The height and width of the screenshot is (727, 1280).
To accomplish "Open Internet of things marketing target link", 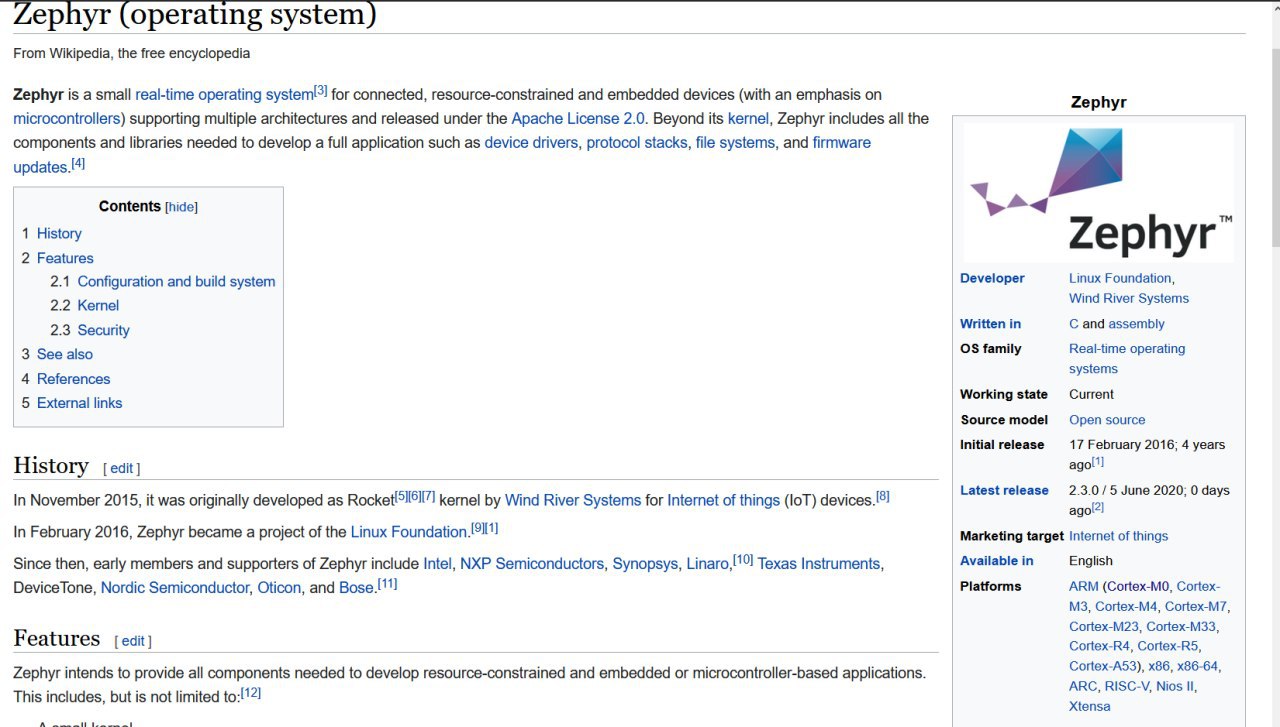I will (x=1118, y=536).
